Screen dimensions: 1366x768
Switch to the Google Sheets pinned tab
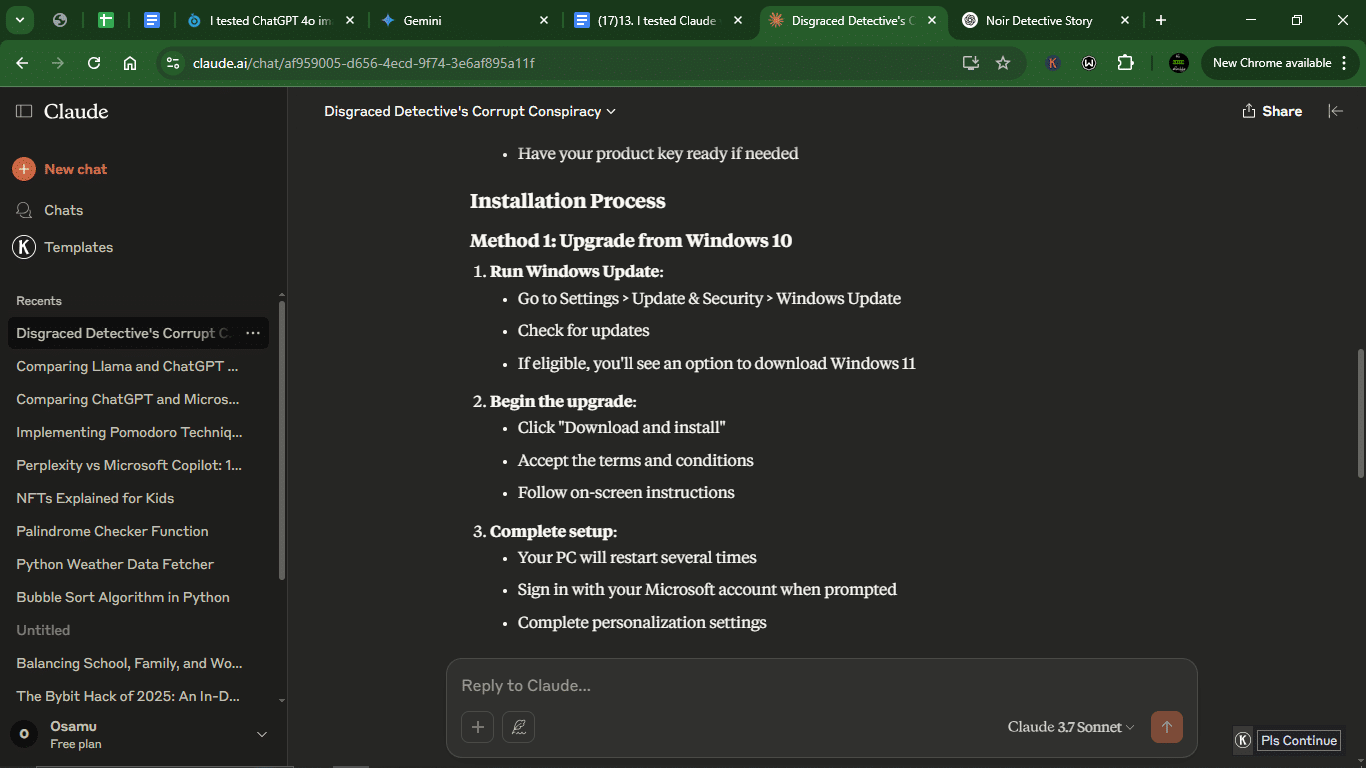click(106, 20)
